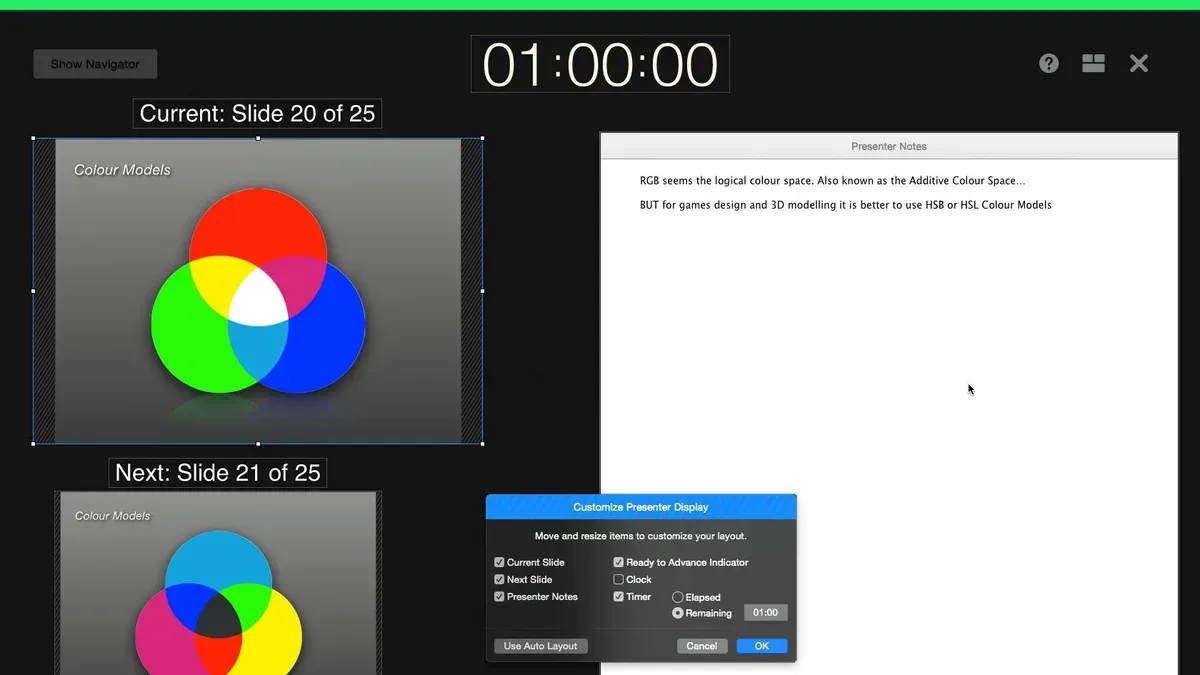
Task: Click the 'Colour Models' title on current slide
Action: [122, 170]
